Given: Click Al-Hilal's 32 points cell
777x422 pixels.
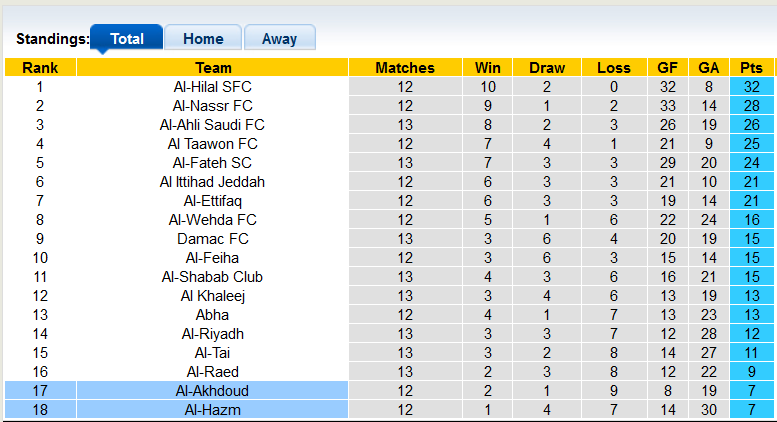Looking at the screenshot, I should pos(751,87).
